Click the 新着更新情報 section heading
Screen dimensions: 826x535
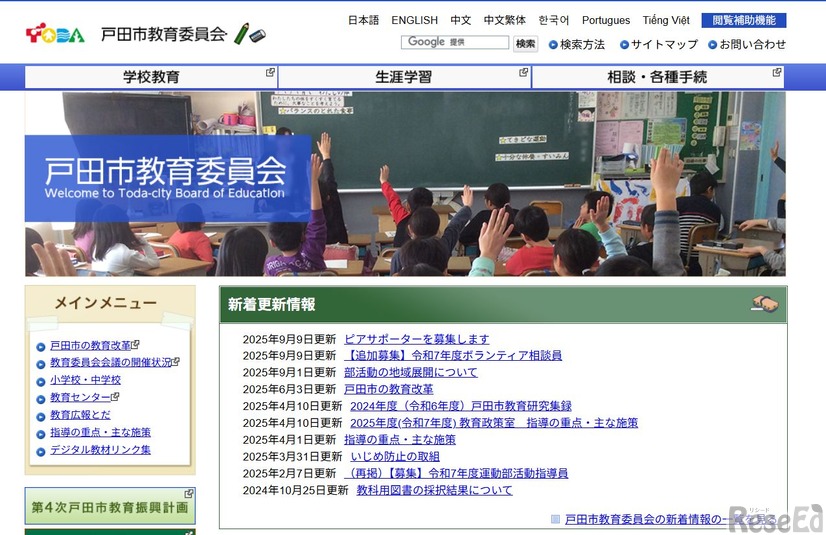coord(272,304)
